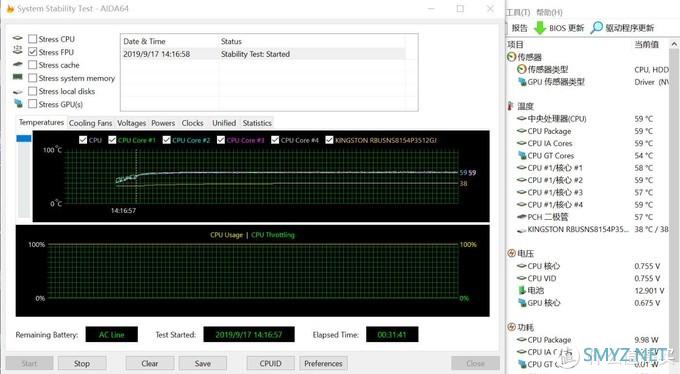Uncheck the Stress FPU checkbox
This screenshot has width=680, height=374.
point(33,52)
